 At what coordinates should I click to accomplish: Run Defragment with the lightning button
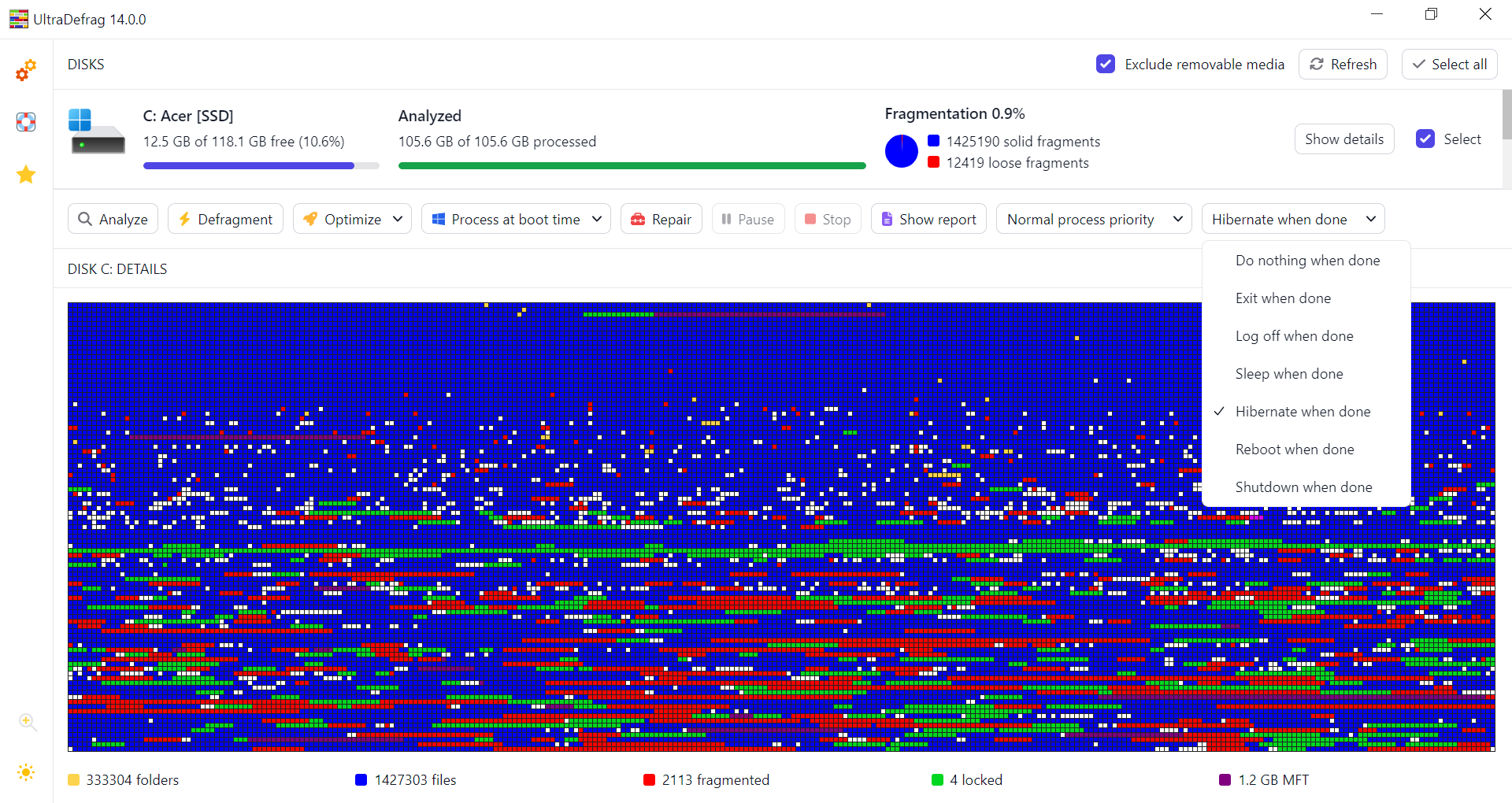click(225, 219)
